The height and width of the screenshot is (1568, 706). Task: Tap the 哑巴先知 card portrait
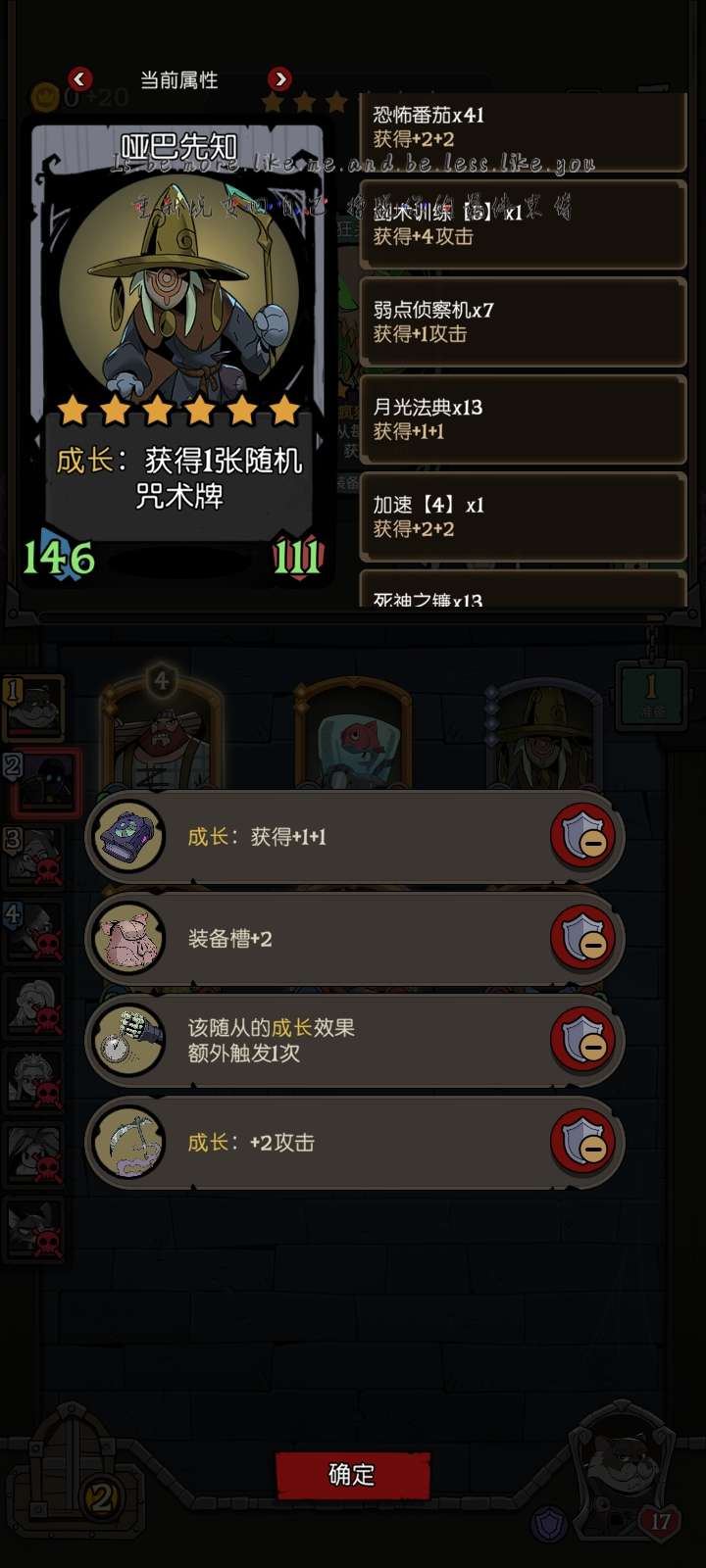pyautogui.click(x=178, y=284)
